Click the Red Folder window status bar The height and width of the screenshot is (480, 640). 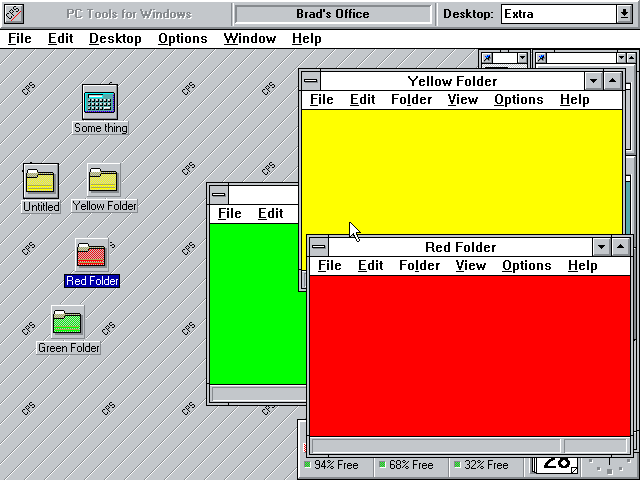469,446
